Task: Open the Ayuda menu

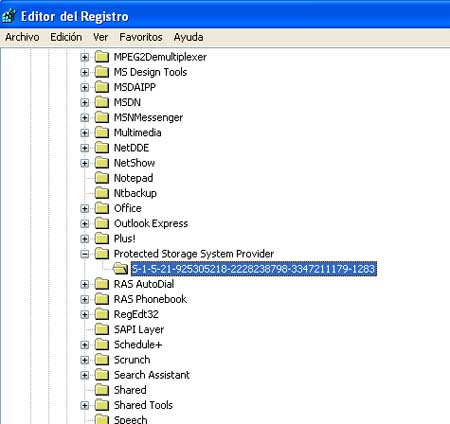Action: pyautogui.click(x=188, y=37)
